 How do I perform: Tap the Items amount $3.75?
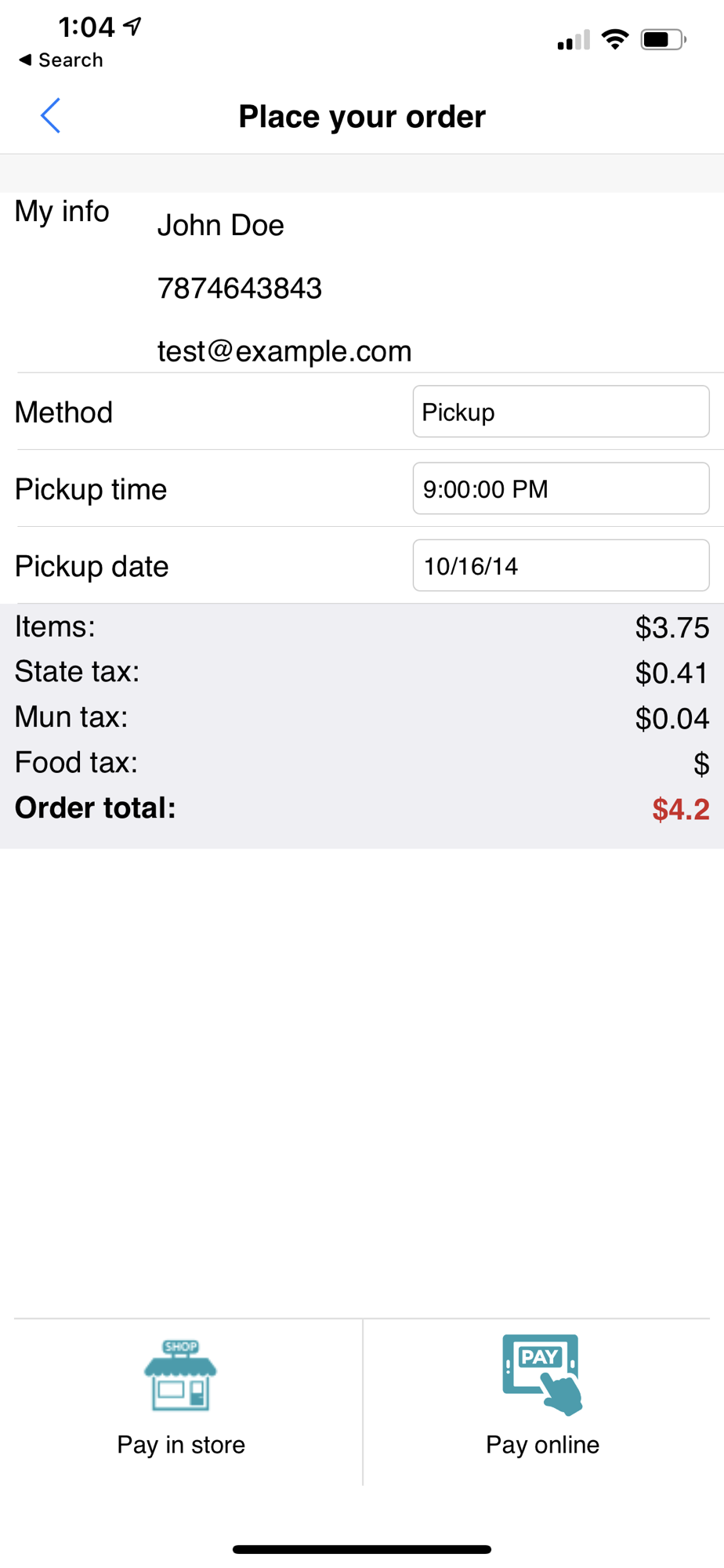coord(672,627)
